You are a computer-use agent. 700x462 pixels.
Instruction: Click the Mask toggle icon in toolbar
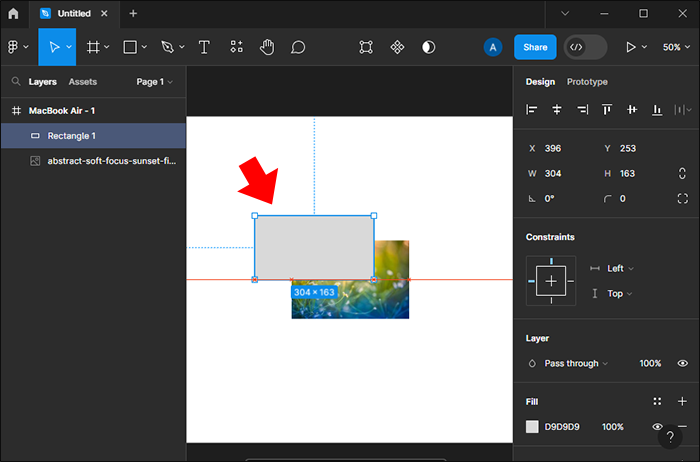click(x=428, y=47)
